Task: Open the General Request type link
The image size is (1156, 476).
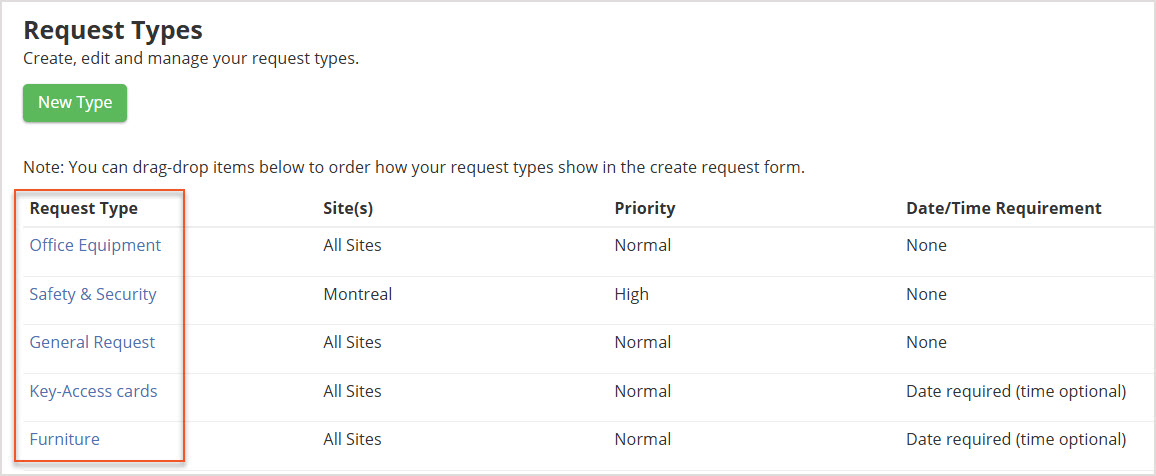Action: tap(92, 343)
